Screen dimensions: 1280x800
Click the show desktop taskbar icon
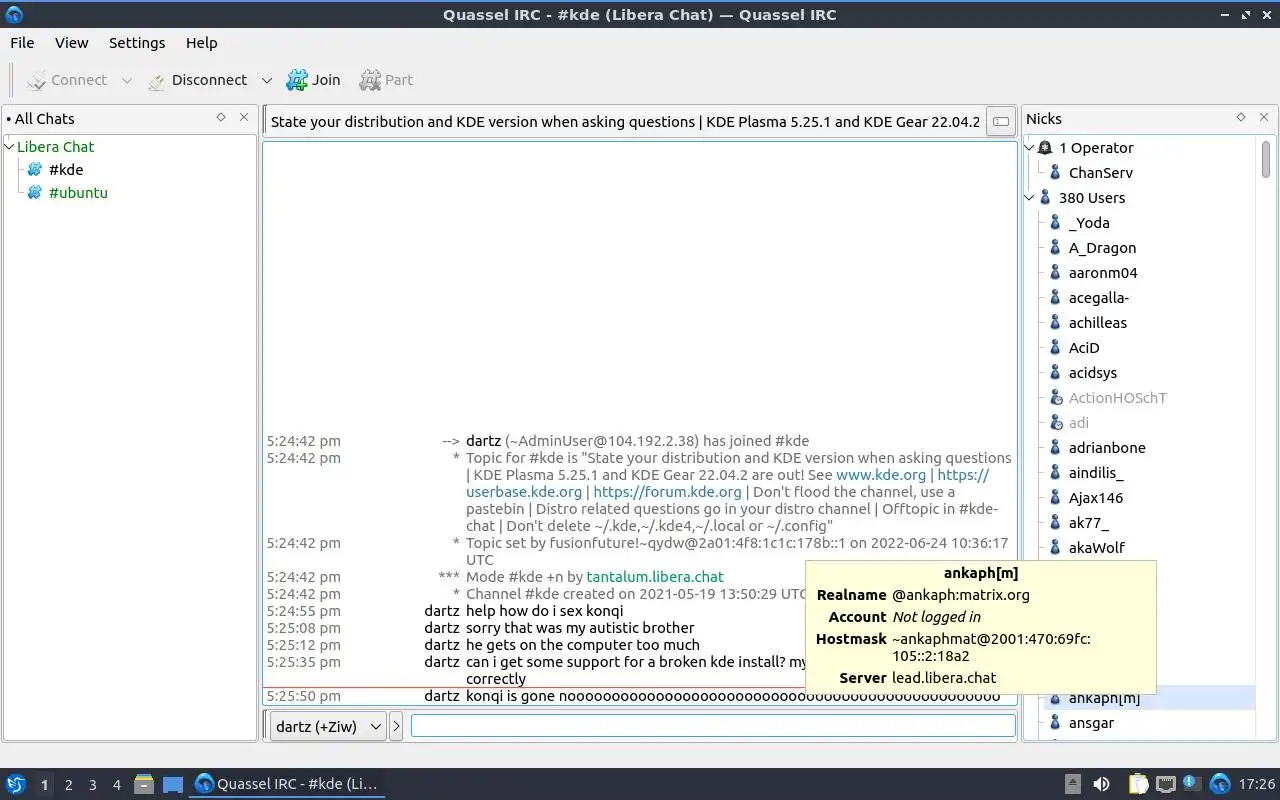click(x=173, y=785)
